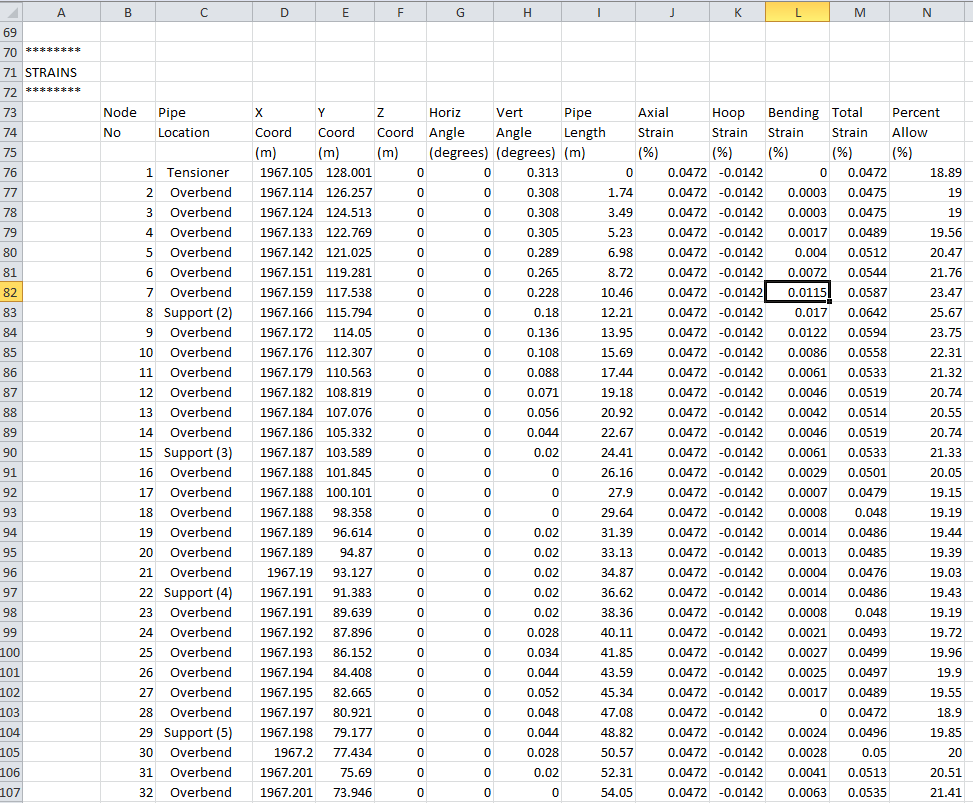Viewport: 973px width, 803px height.
Task: Click the Support (2) location cell
Action: (x=198, y=312)
